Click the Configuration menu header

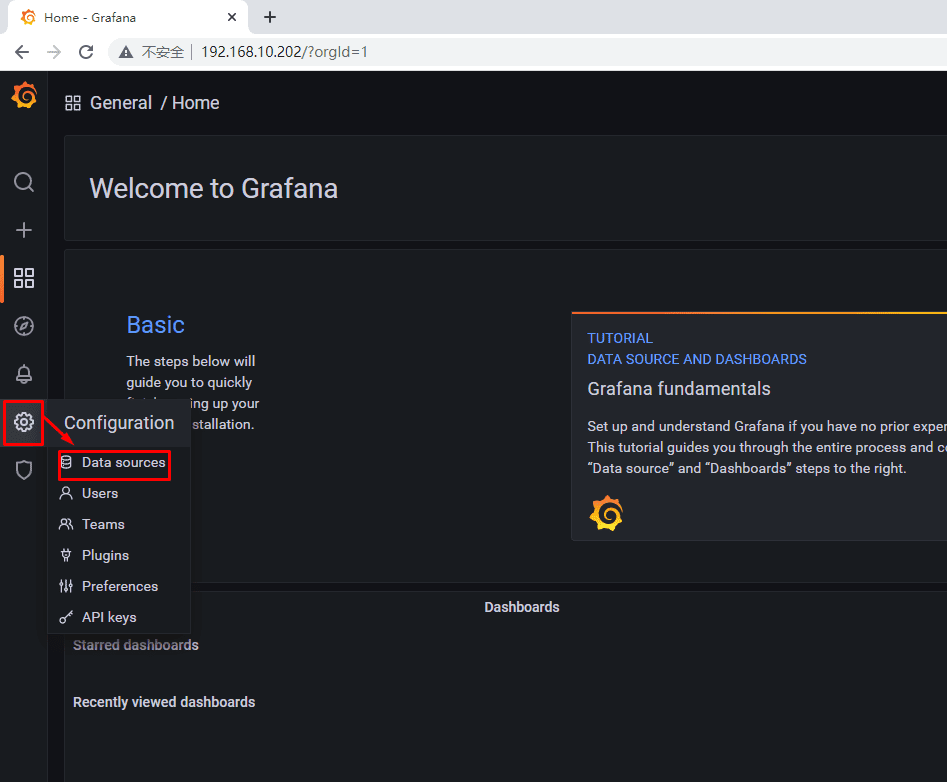tap(119, 423)
